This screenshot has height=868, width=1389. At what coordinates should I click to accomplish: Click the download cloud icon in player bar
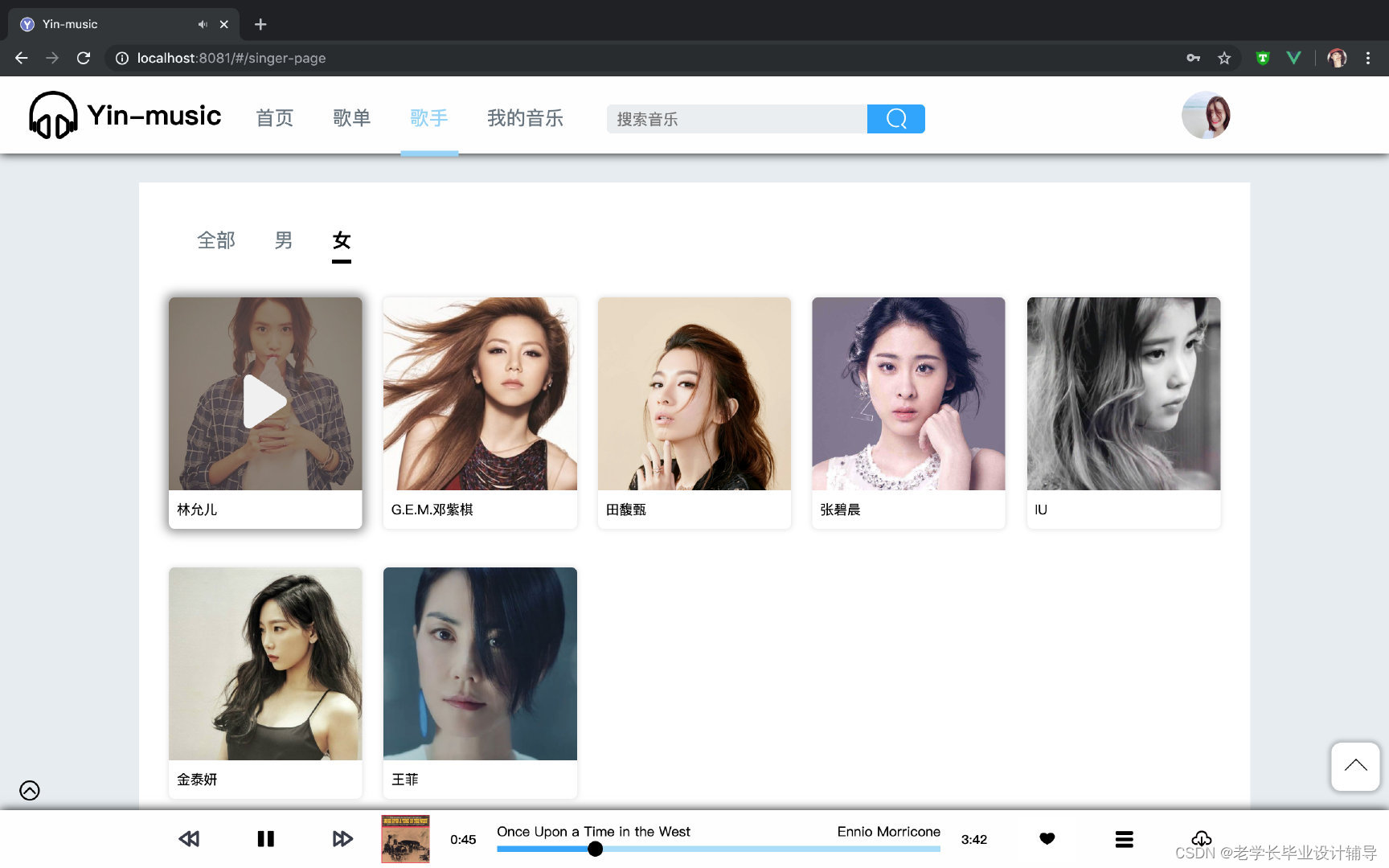(1201, 838)
